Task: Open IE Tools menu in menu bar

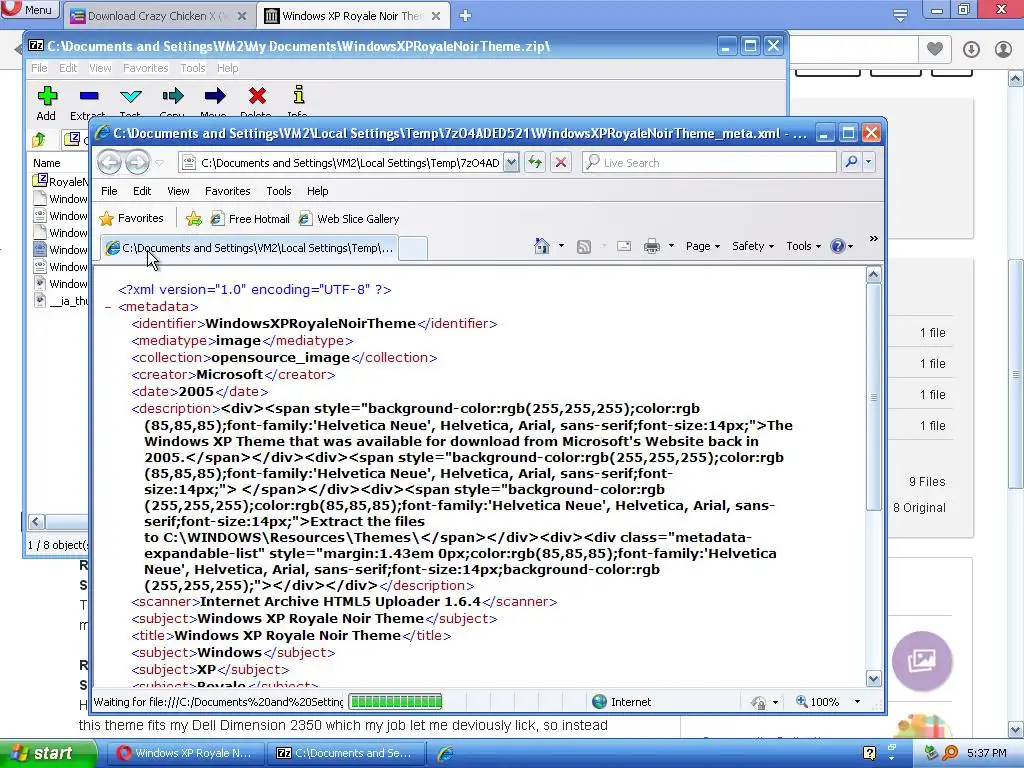Action: (x=279, y=191)
